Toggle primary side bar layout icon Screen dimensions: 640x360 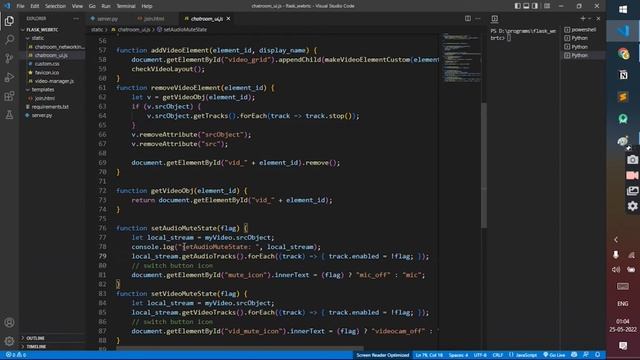(x=518, y=6)
